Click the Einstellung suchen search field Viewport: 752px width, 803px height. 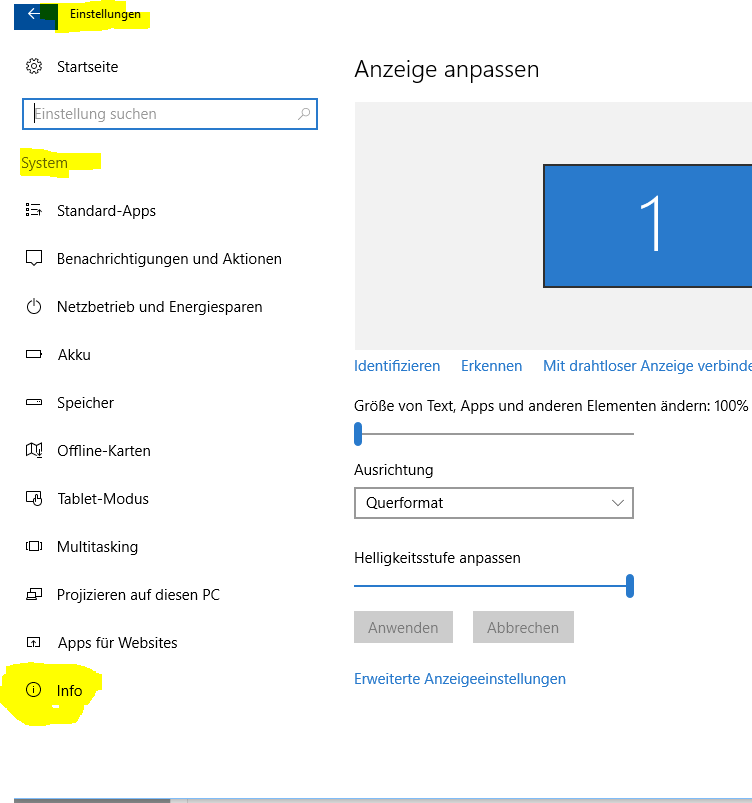point(170,114)
